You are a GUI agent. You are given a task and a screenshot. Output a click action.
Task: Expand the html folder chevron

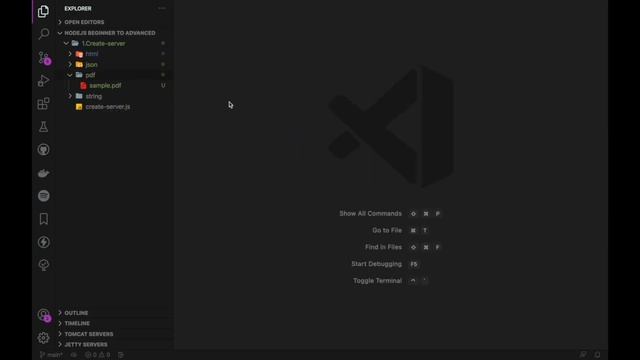coord(70,54)
